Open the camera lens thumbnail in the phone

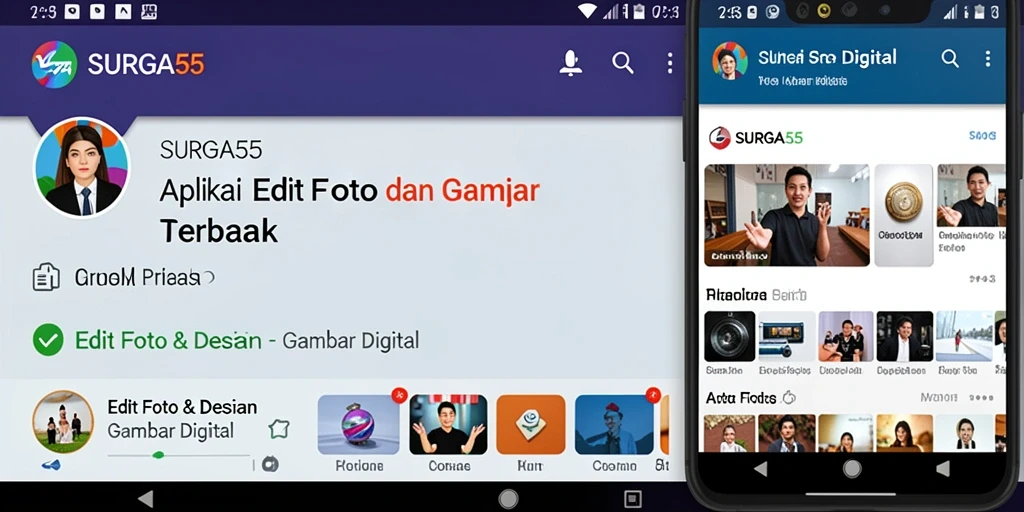[x=729, y=336]
